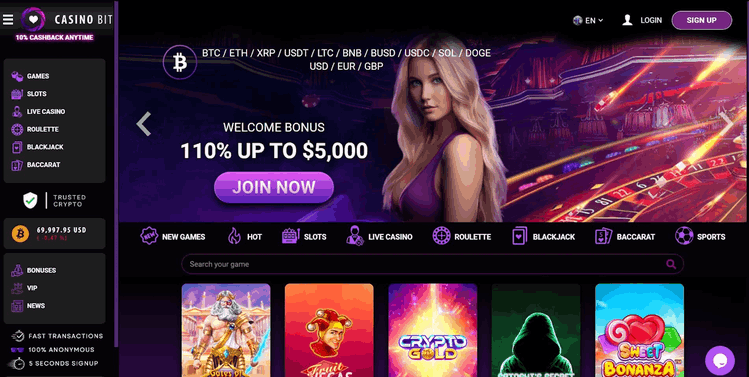The image size is (749, 377).
Task: Click the Join Now button
Action: 274,187
